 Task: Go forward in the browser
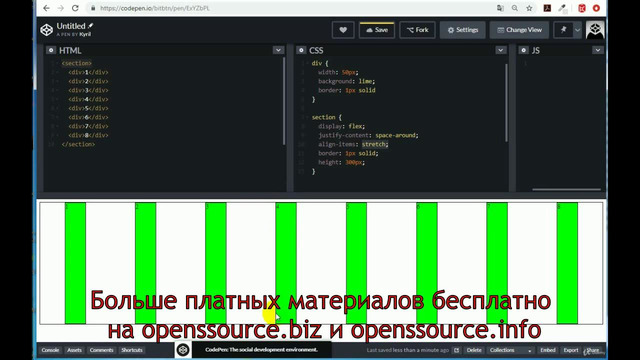coord(60,8)
